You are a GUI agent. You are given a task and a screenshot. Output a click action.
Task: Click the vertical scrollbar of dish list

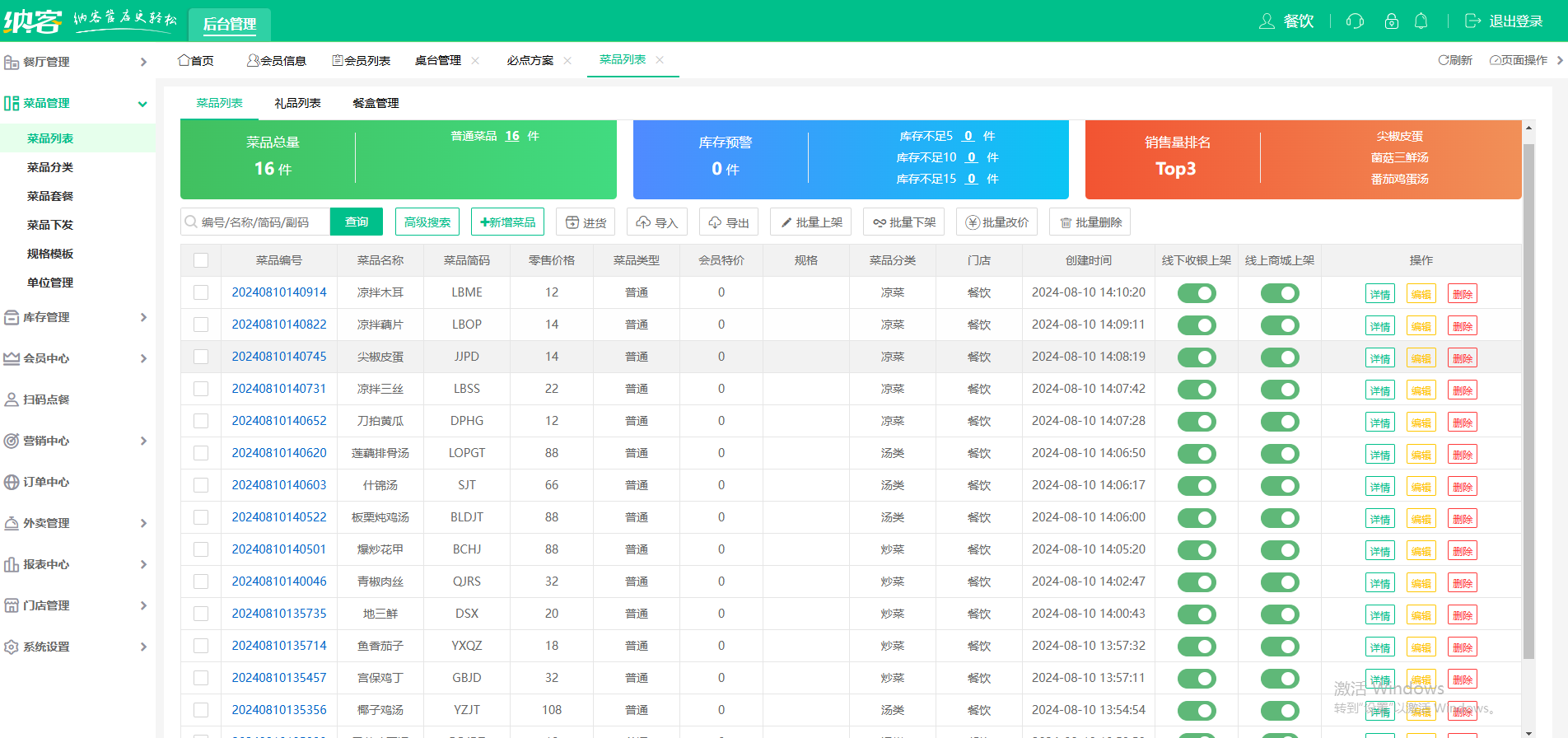[1528, 401]
